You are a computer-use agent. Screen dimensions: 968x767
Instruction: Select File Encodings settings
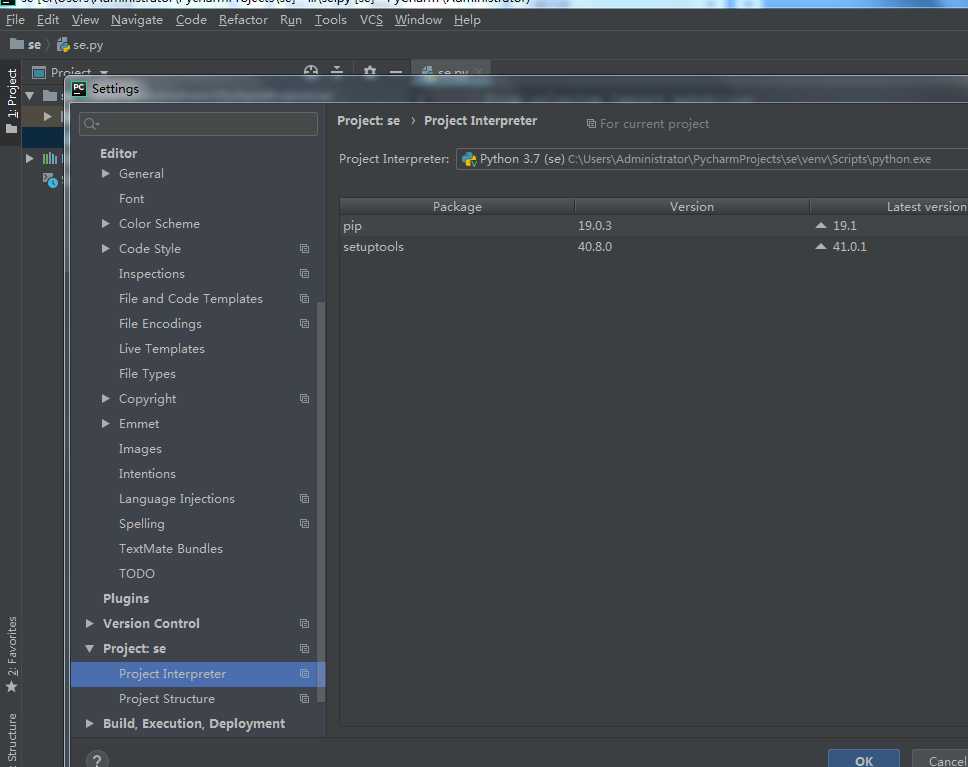pyautogui.click(x=161, y=324)
